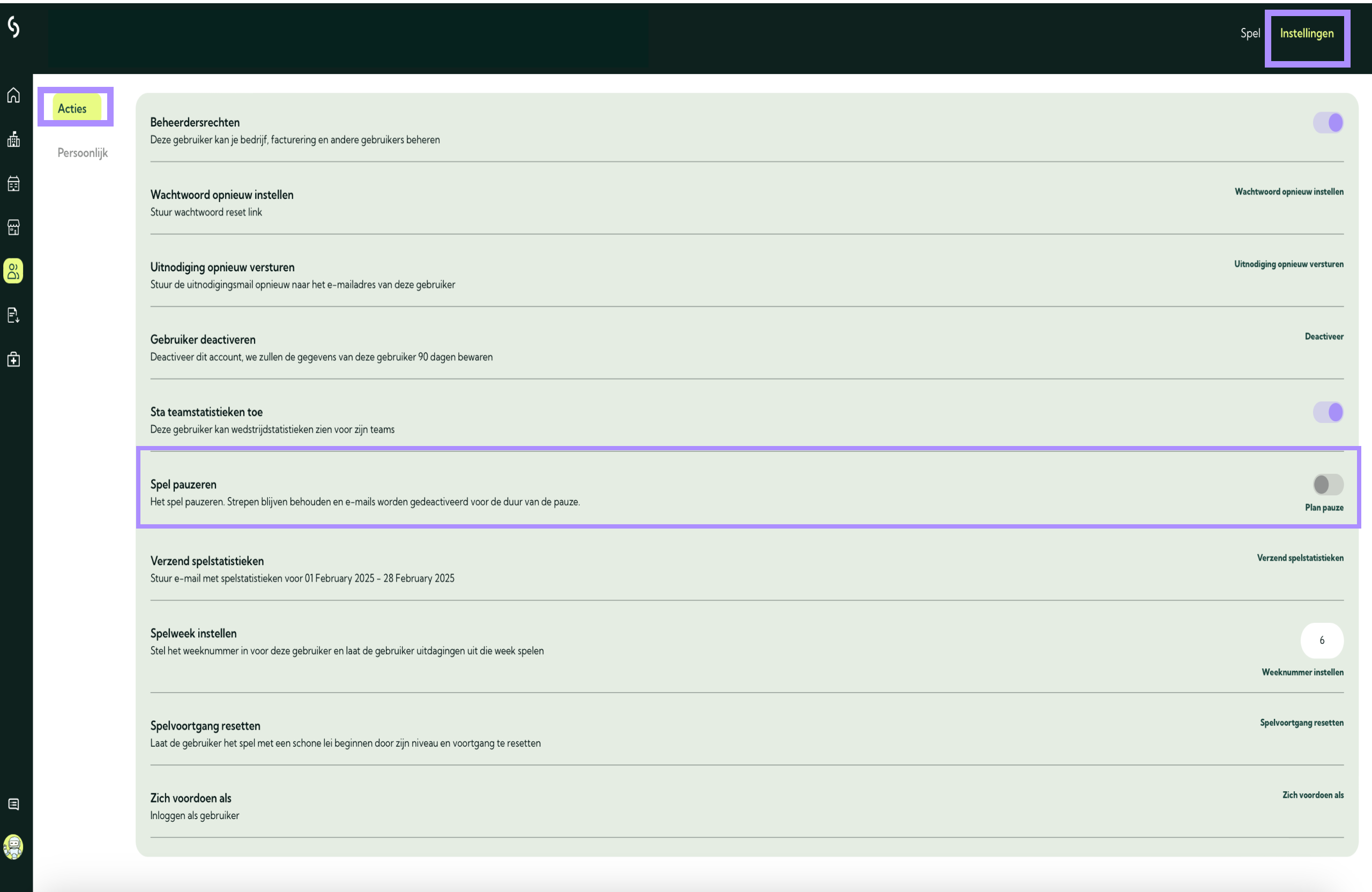Click the Spel pauzeren heading
Viewport: 1372px width, 892px height.
(x=183, y=485)
